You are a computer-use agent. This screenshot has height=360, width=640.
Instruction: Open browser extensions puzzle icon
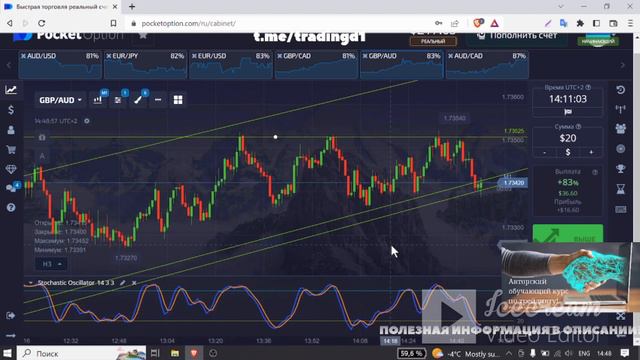tap(580, 23)
